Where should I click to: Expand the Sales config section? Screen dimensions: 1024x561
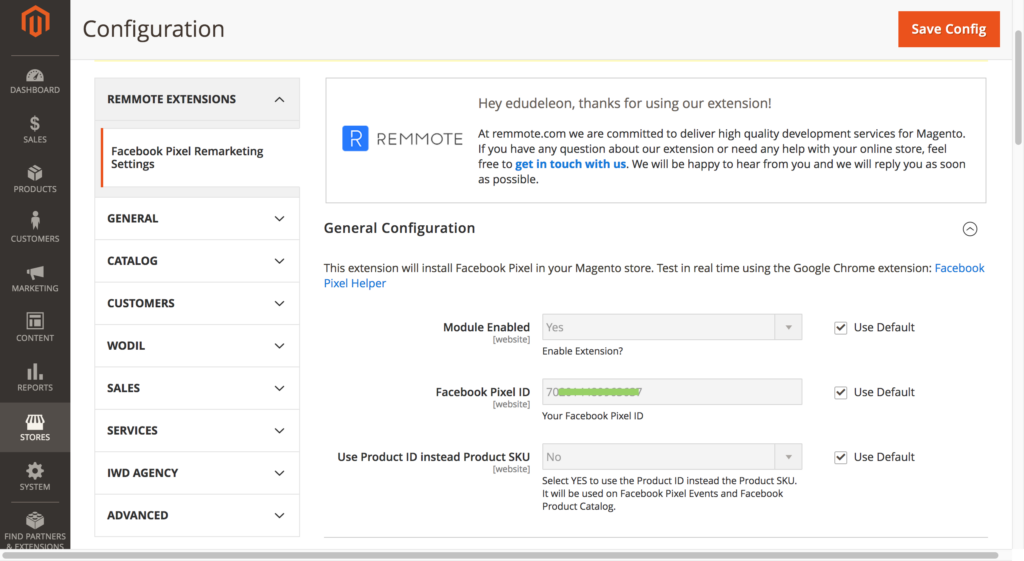pos(197,388)
